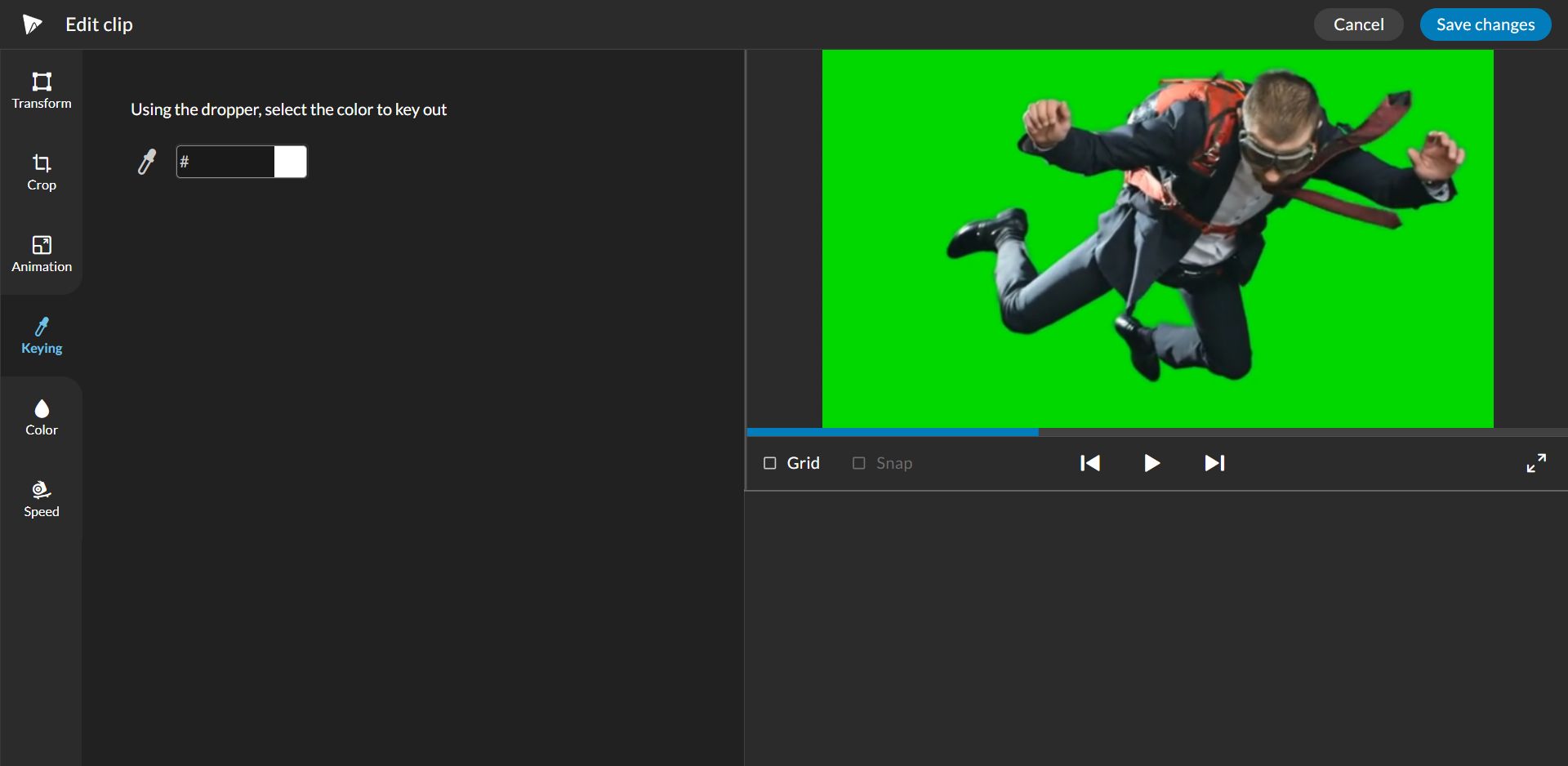Open the Animation settings
Image resolution: width=1568 pixels, height=766 pixels.
[41, 253]
